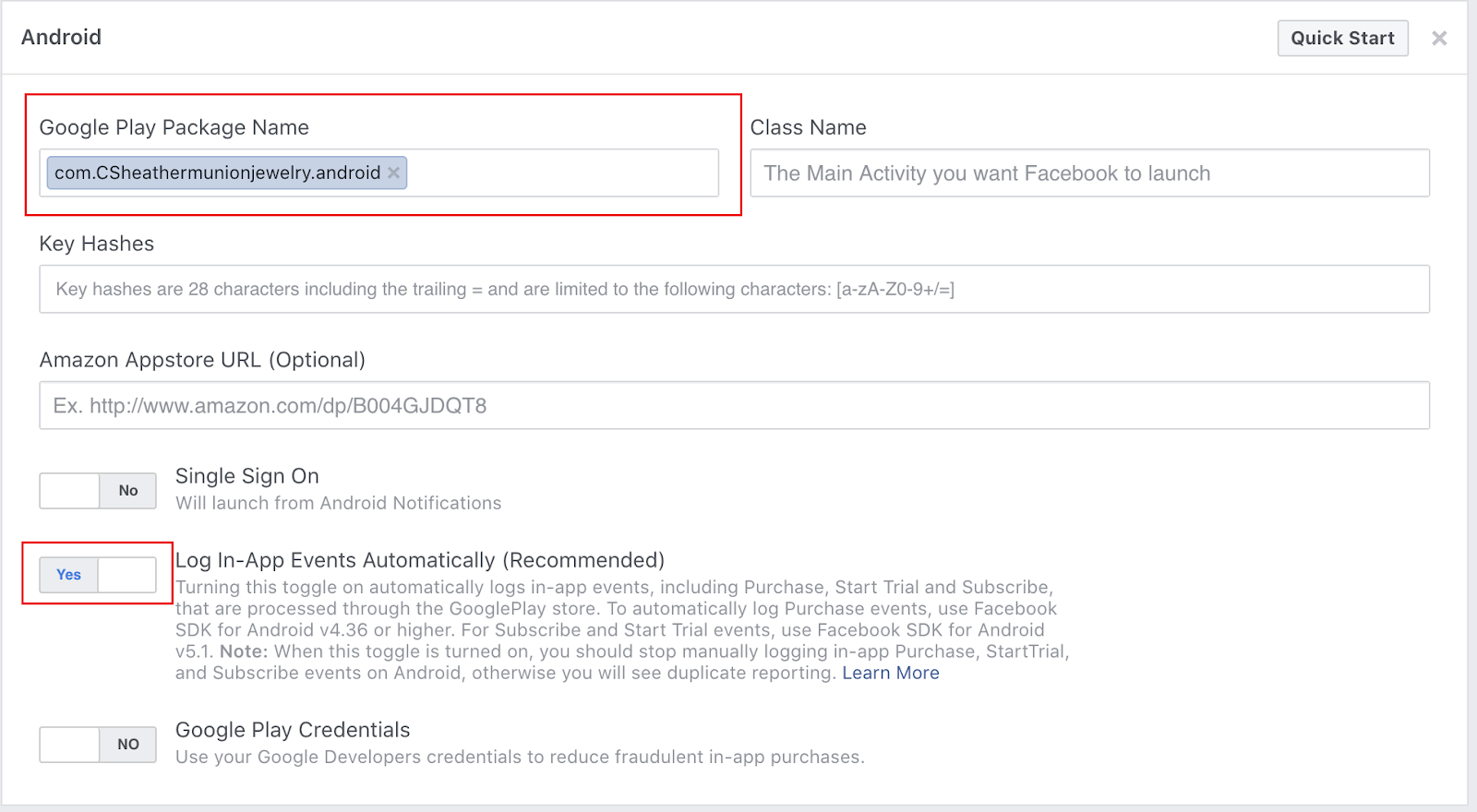Viewport: 1477px width, 812px height.
Task: Open the Learn More link
Action: [x=890, y=673]
